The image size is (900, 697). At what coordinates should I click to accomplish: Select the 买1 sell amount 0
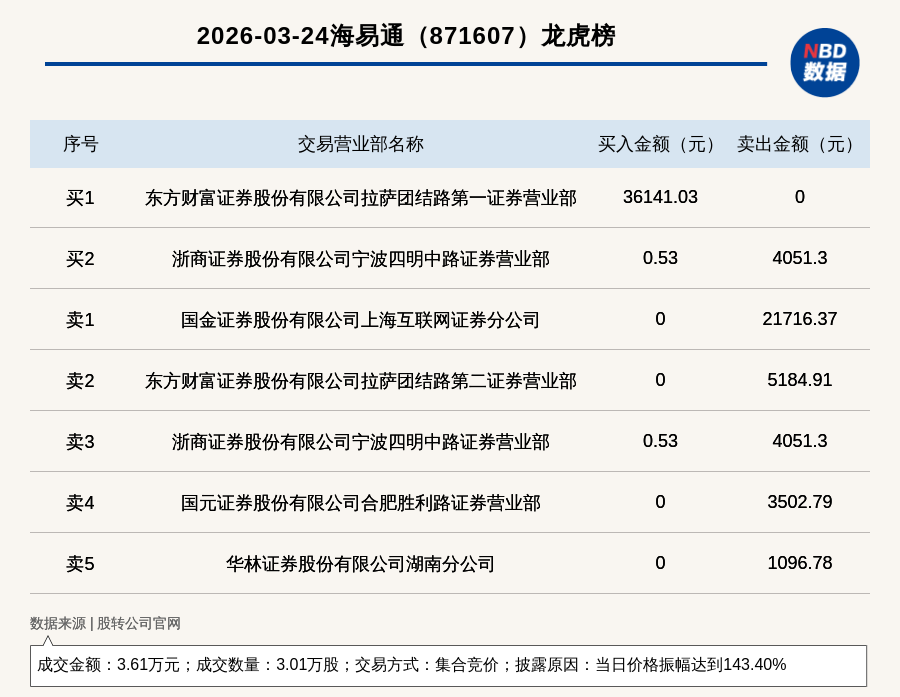pyautogui.click(x=800, y=197)
